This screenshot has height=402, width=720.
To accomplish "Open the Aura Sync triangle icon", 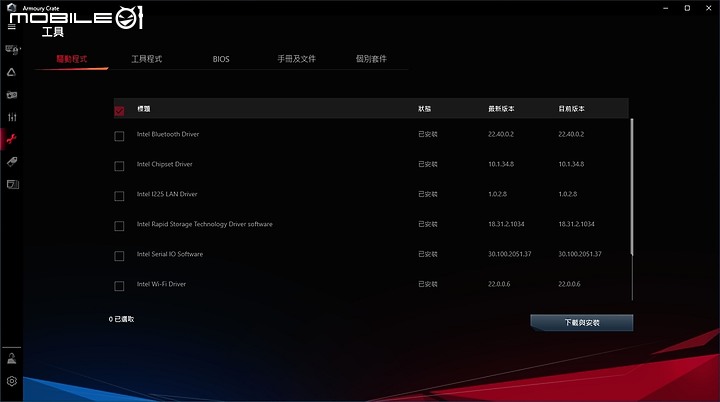I will (11, 72).
